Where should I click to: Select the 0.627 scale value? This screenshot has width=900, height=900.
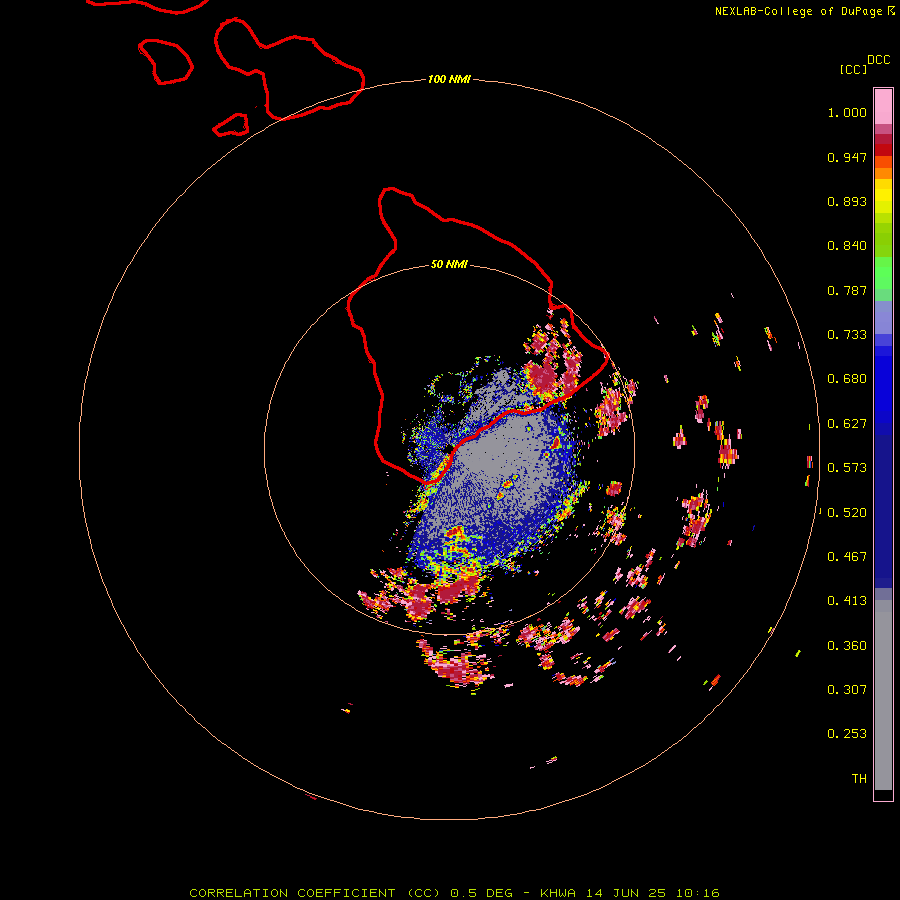click(847, 424)
